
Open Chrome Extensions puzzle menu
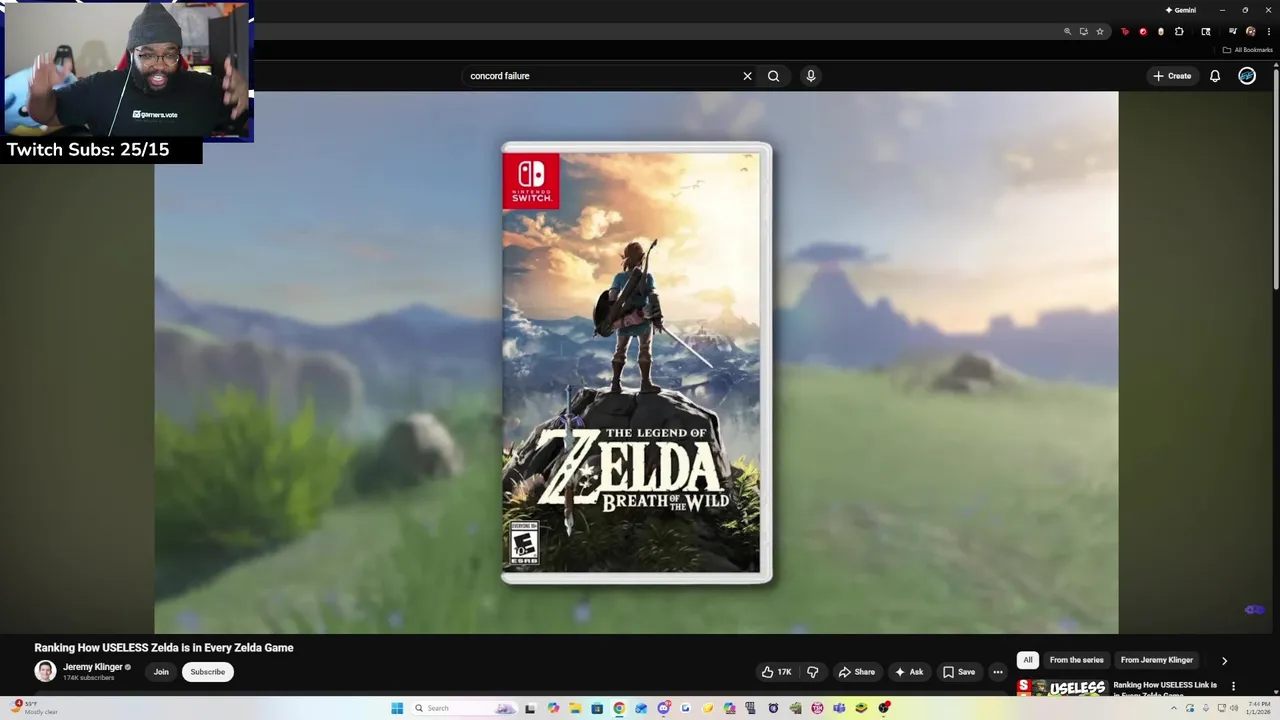point(1179,32)
